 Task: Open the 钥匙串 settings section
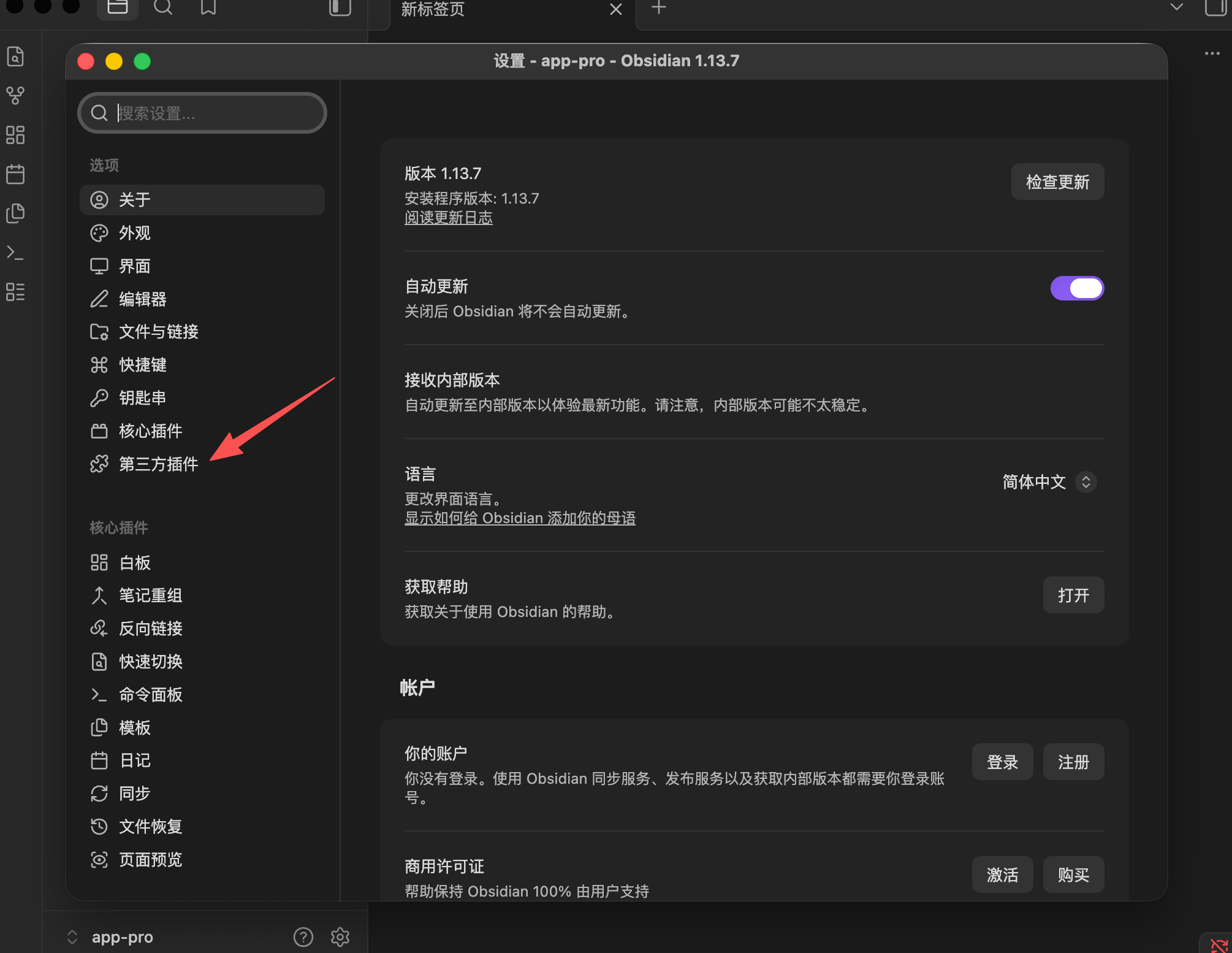point(202,398)
